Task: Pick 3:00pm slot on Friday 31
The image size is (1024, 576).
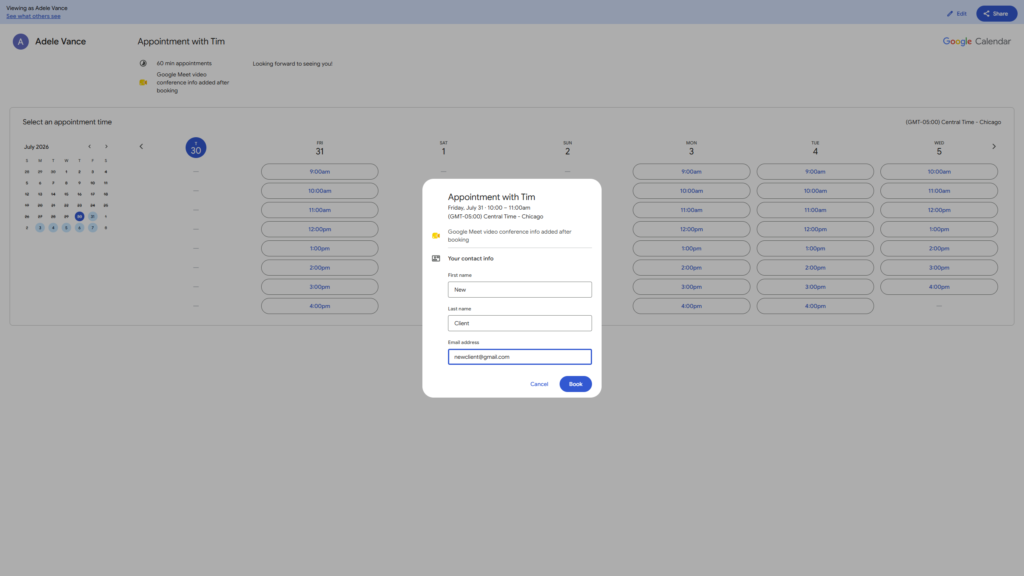Action: (319, 287)
